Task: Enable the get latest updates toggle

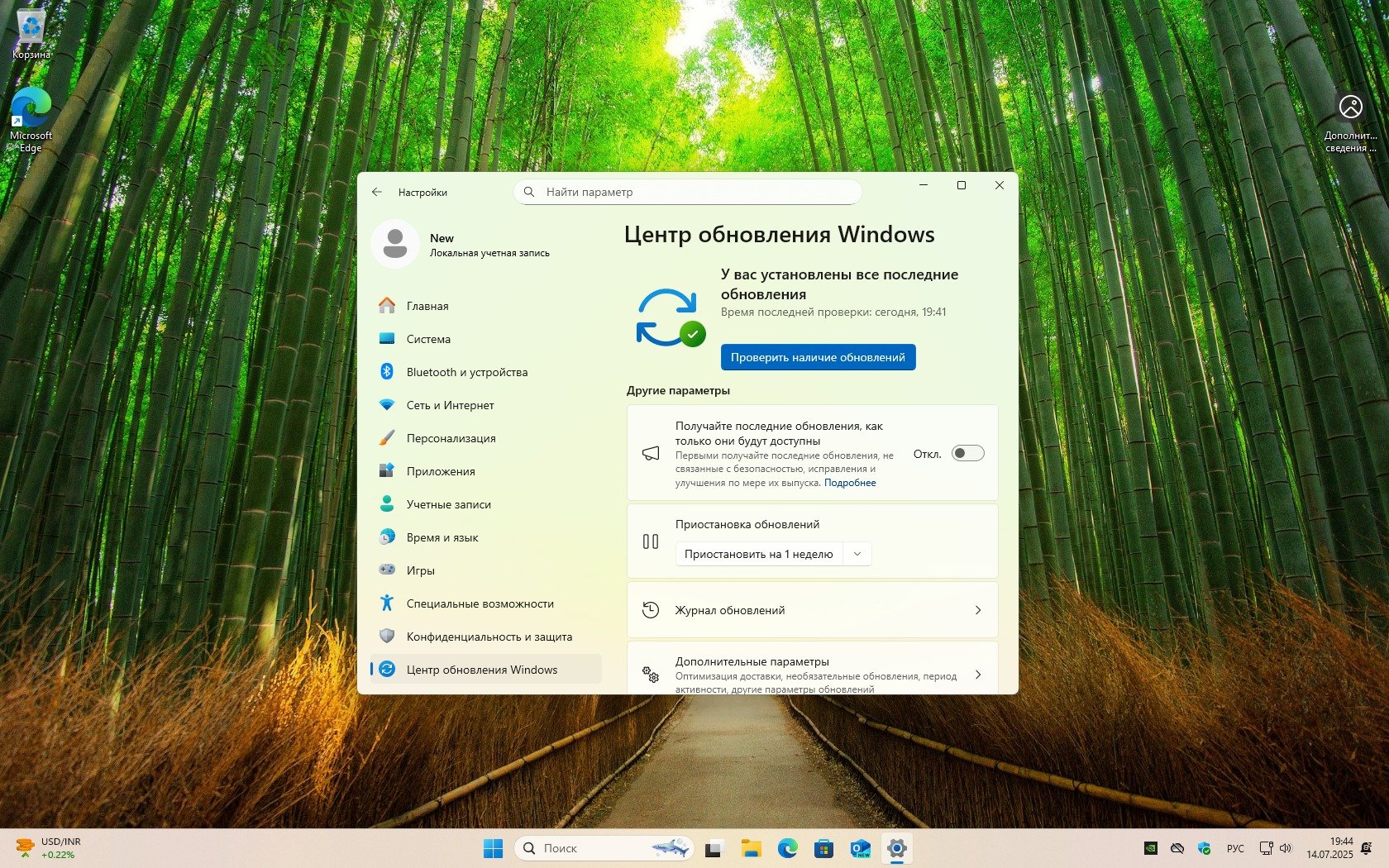Action: tap(967, 453)
